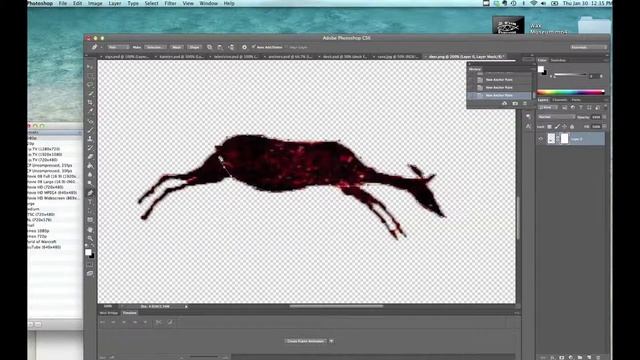Toggle Quick Mask mode in toolbox

[x=90, y=265]
